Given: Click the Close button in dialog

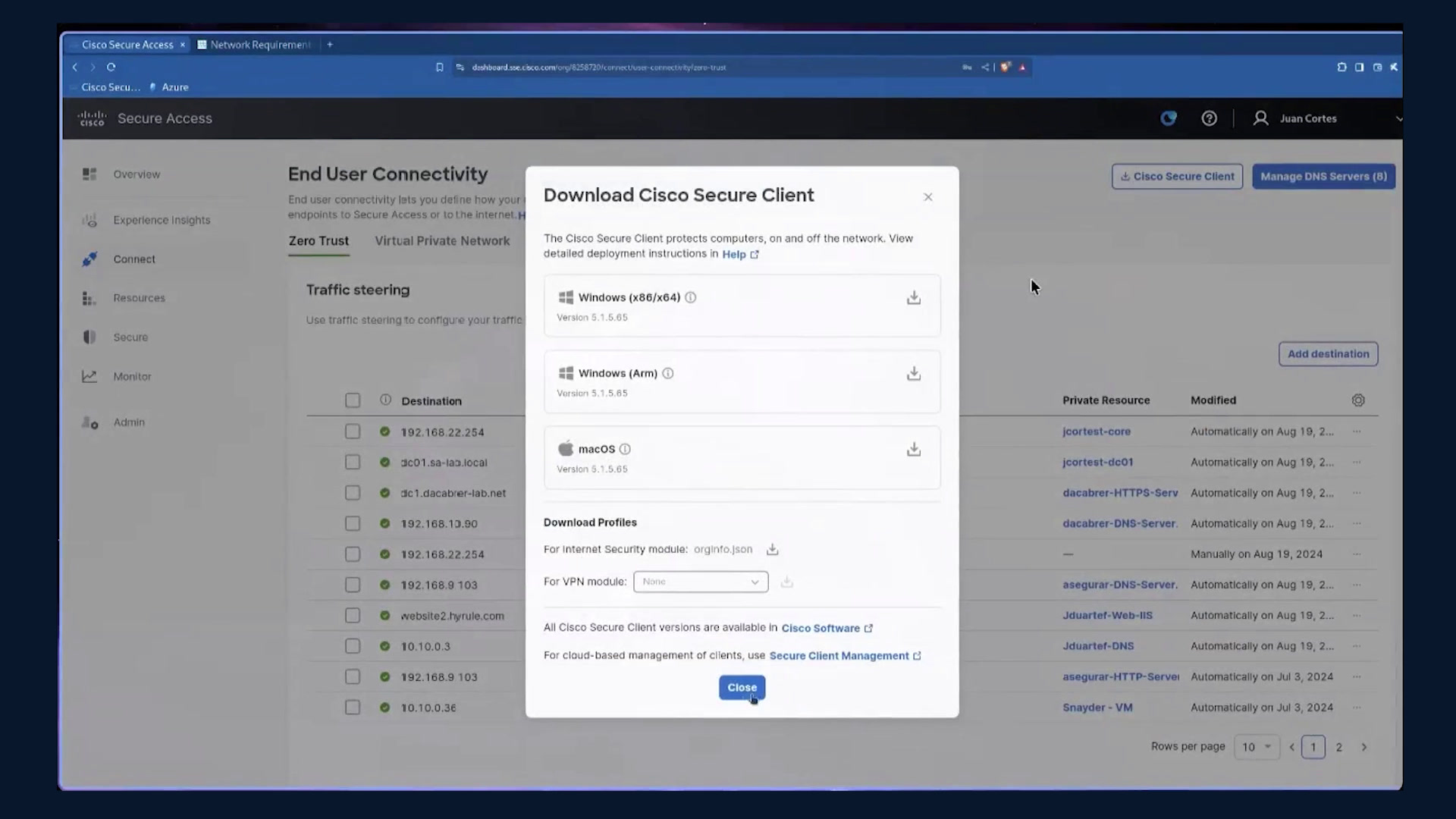Looking at the screenshot, I should 742,688.
